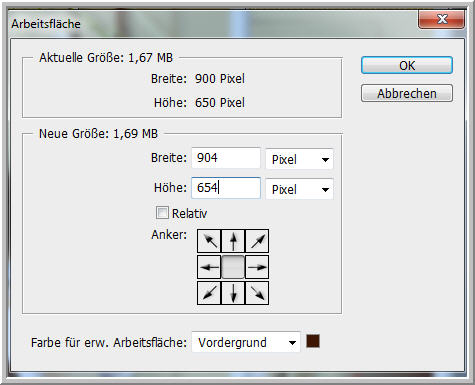The height and width of the screenshot is (385, 475).
Task: Click into the Höhe field showing 654
Action: pos(226,188)
